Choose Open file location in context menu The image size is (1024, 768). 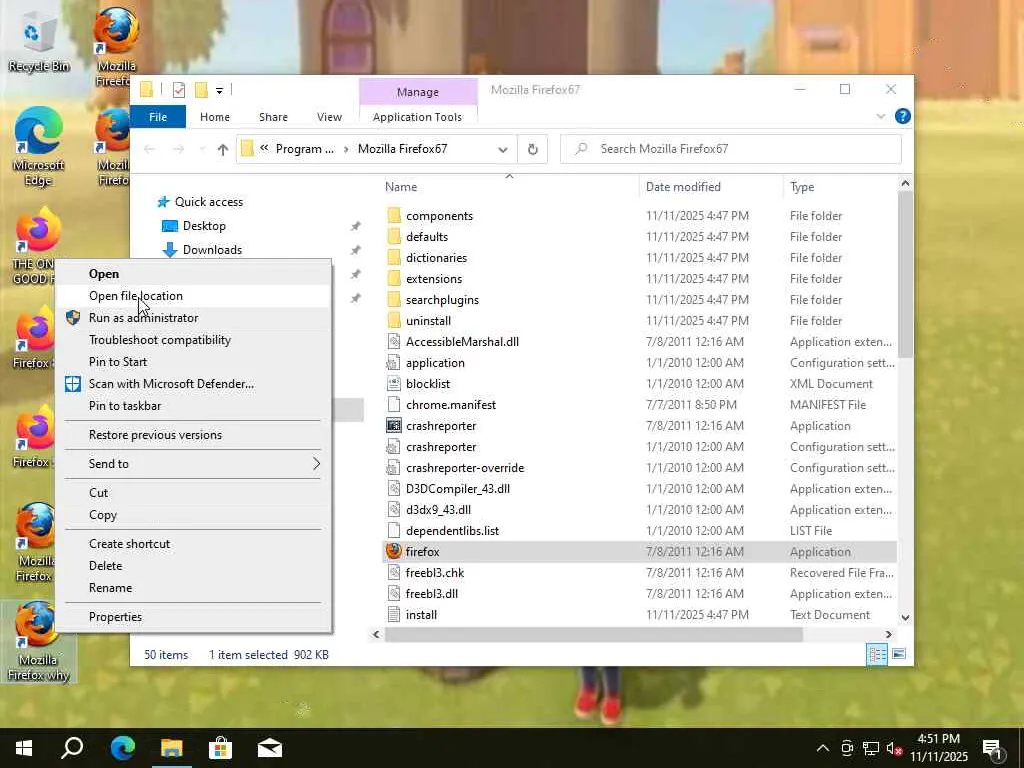[x=193, y=296]
